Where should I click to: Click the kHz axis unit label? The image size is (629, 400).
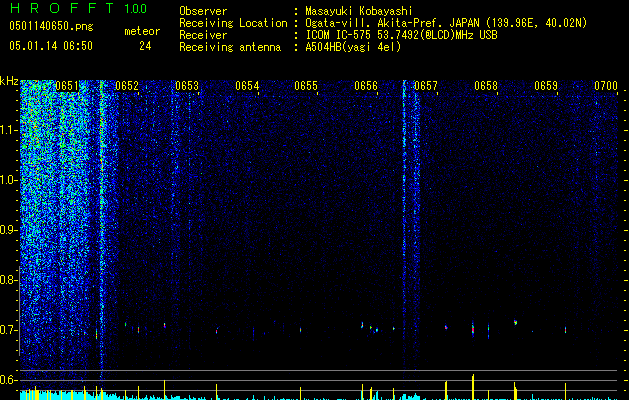pyautogui.click(x=9, y=81)
